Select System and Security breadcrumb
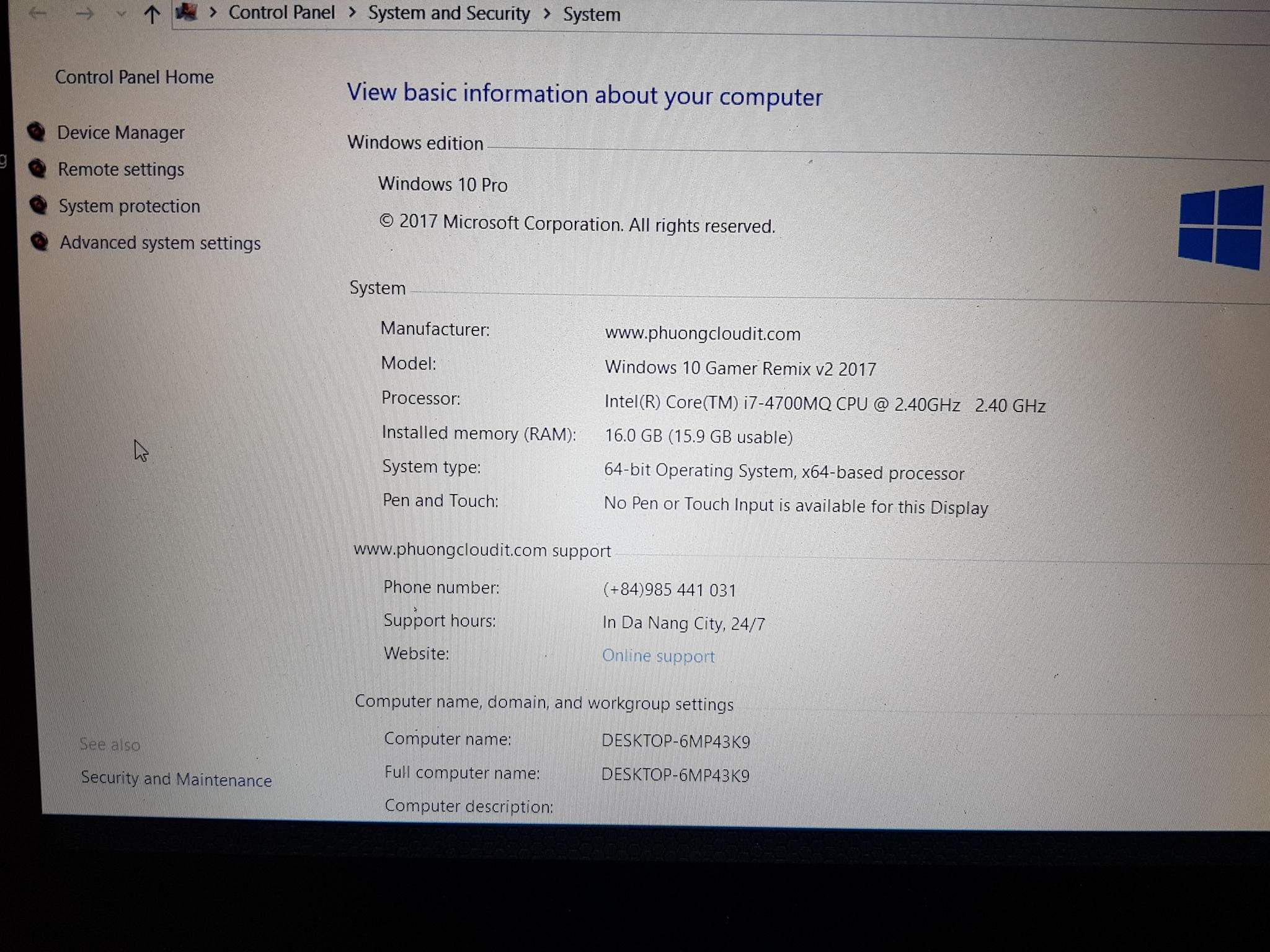Image resolution: width=1270 pixels, height=952 pixels. [449, 14]
